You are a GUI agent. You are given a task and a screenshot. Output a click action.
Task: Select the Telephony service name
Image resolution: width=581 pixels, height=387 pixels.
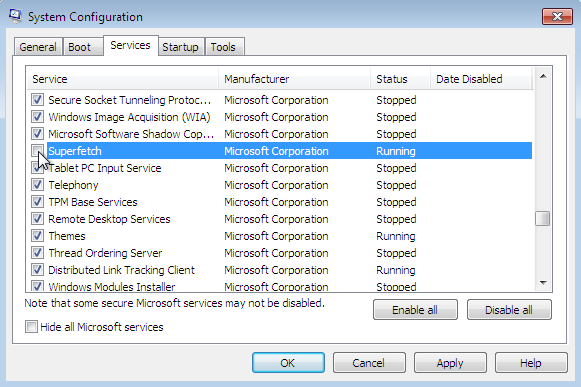[73, 185]
